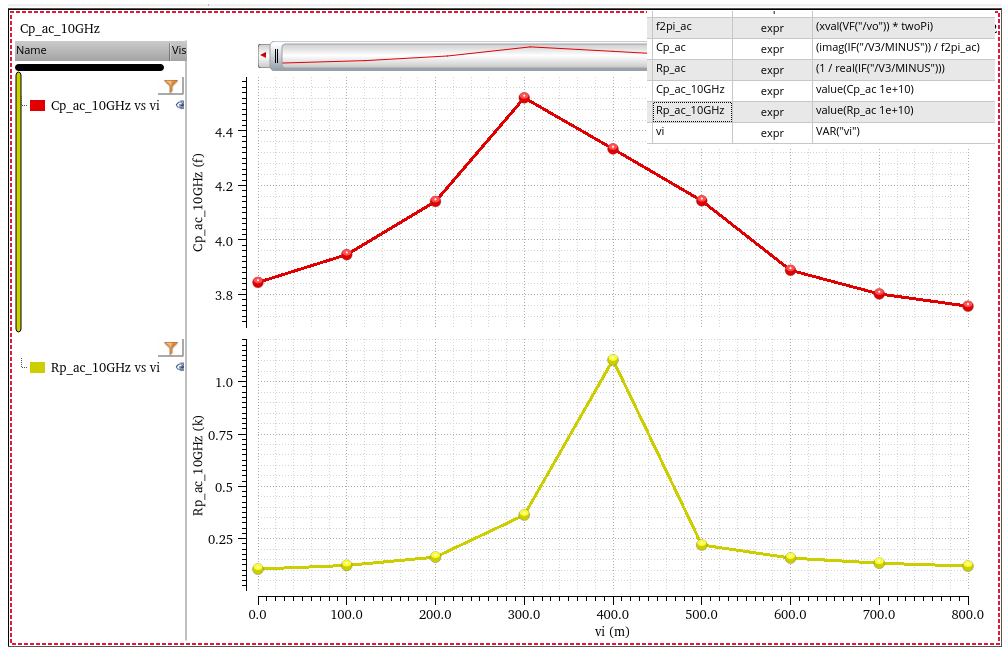Click the last data point of the yellow curve
This screenshot has width=1005, height=650.
point(968,566)
